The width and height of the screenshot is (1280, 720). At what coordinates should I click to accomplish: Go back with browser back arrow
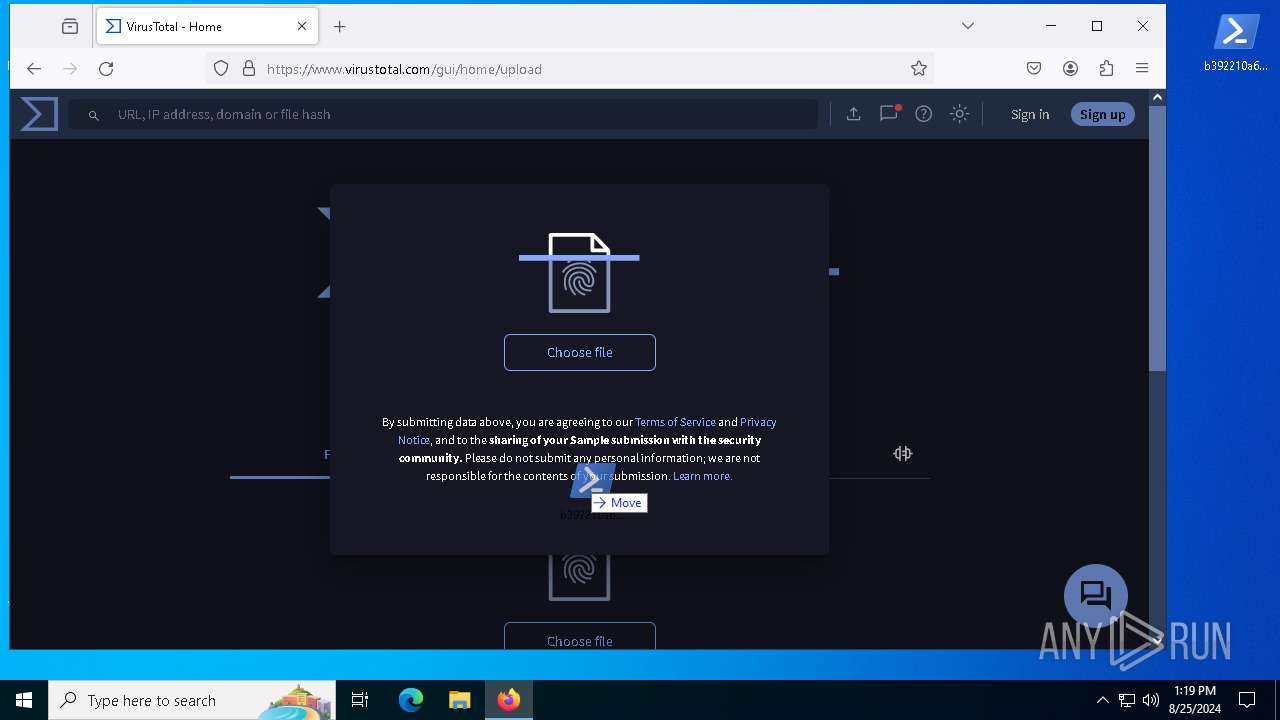coord(34,68)
